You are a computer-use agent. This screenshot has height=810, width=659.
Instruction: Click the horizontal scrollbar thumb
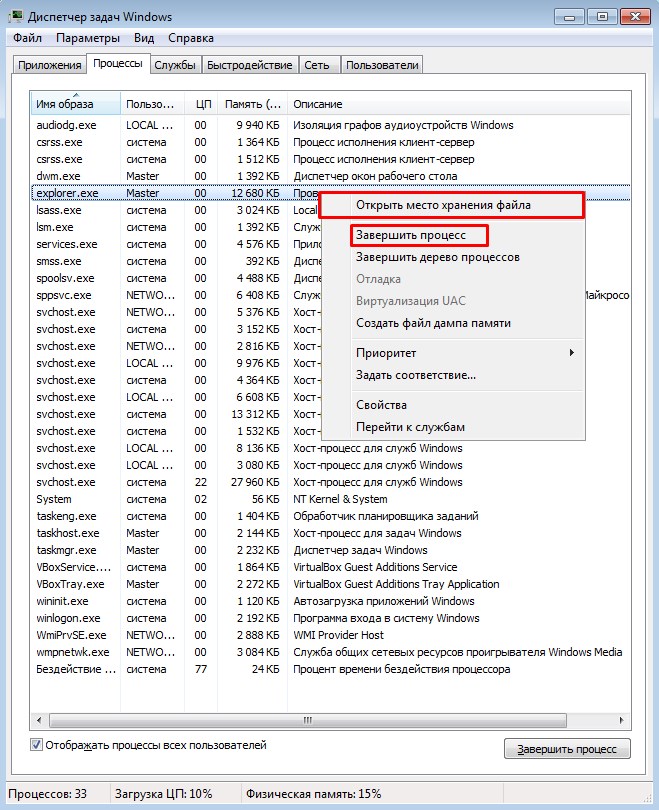point(308,720)
